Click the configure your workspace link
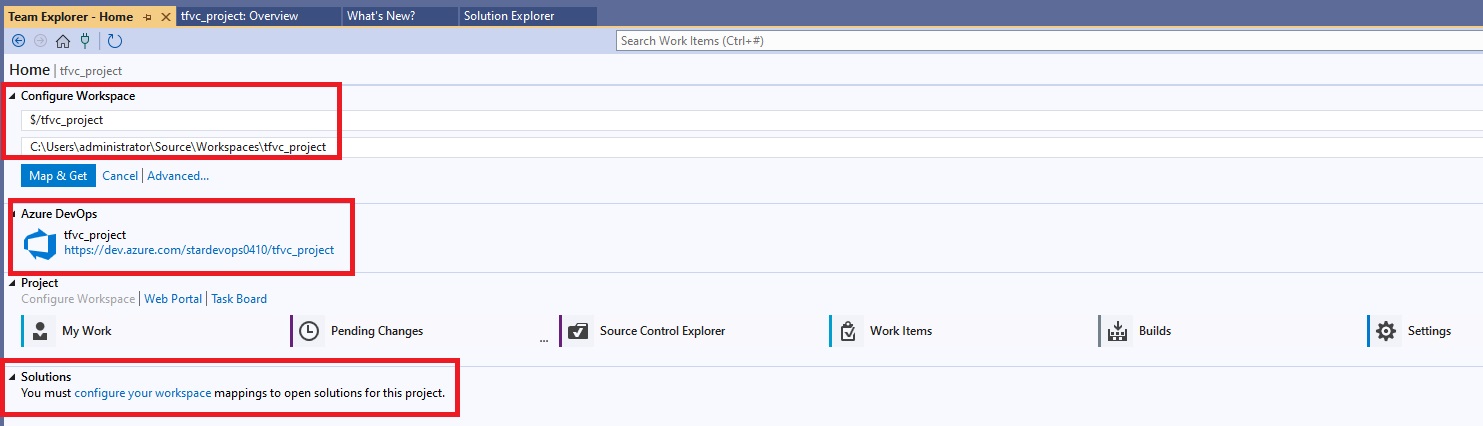Screen dimensions: 1483x426 pyautogui.click(x=143, y=393)
